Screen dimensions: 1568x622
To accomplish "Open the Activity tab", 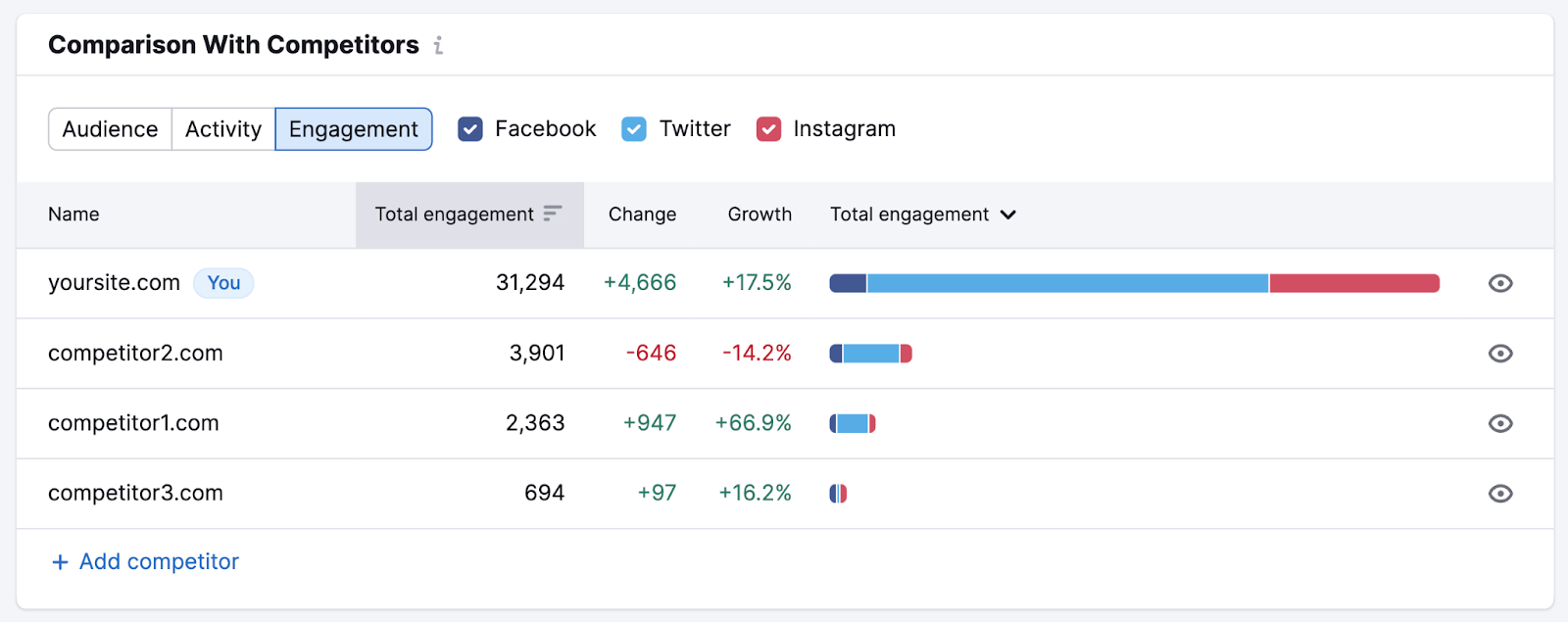I will 222,128.
